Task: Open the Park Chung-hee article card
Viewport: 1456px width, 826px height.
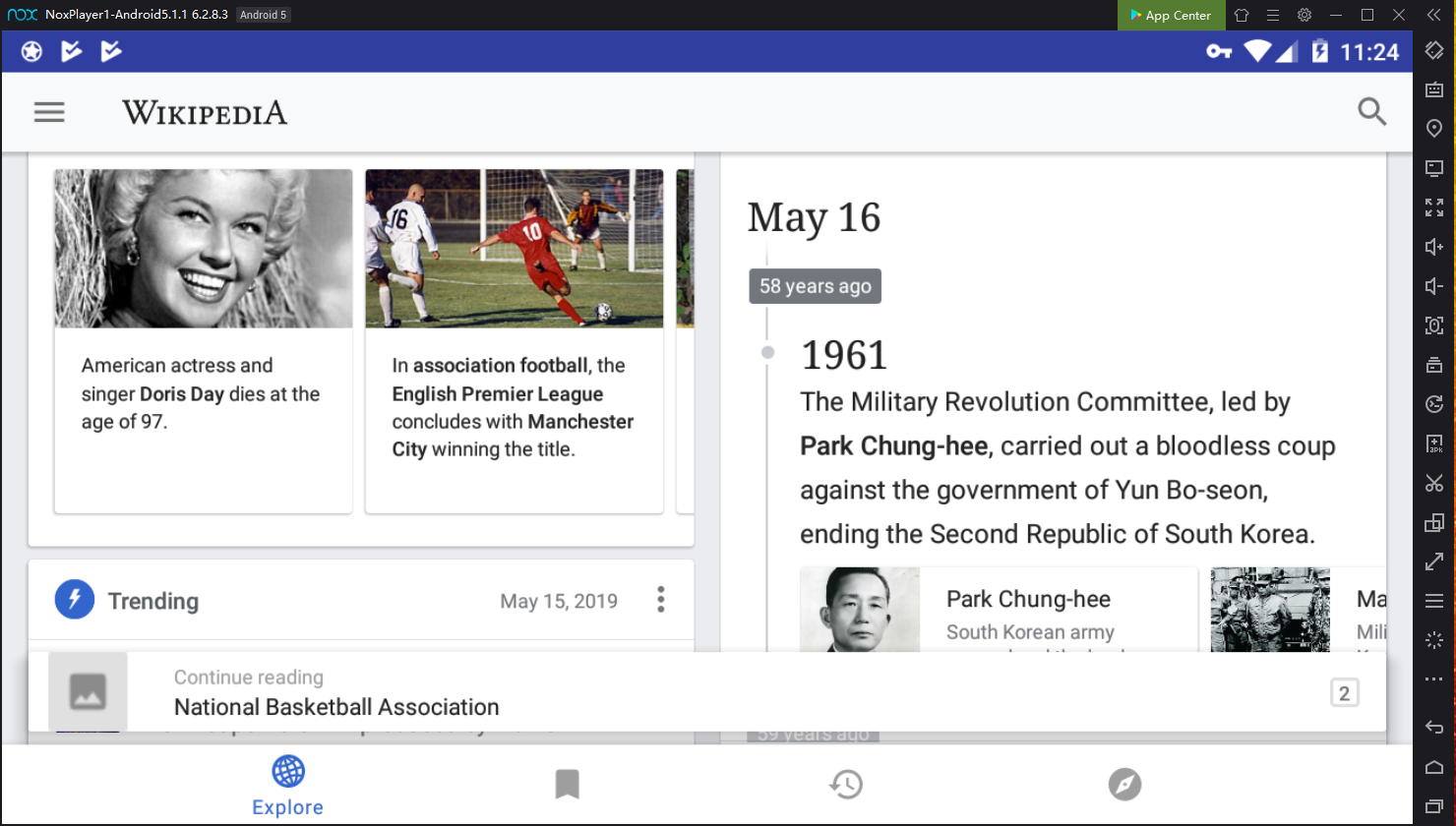Action: [x=1000, y=610]
